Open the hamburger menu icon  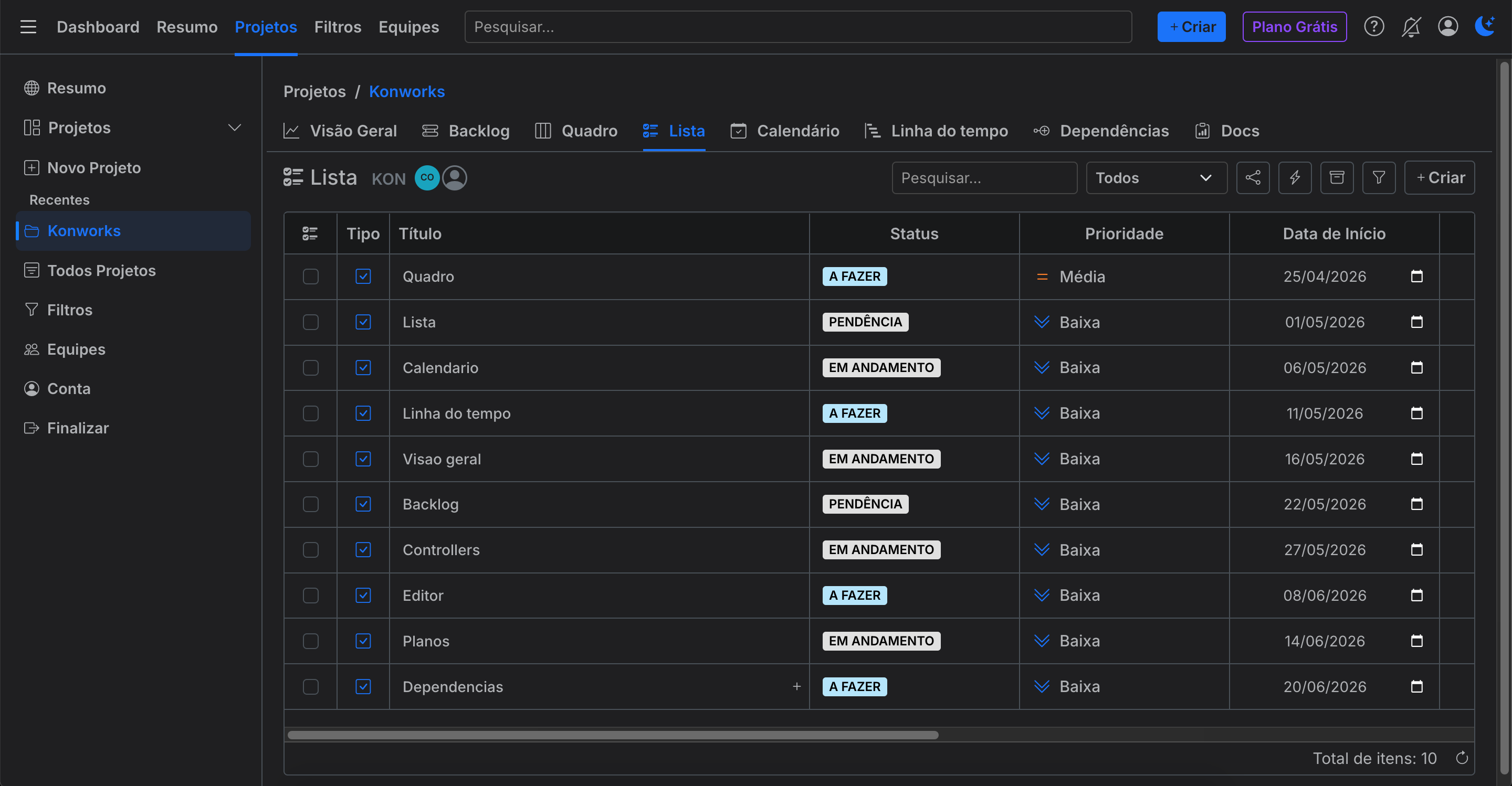pyautogui.click(x=28, y=27)
